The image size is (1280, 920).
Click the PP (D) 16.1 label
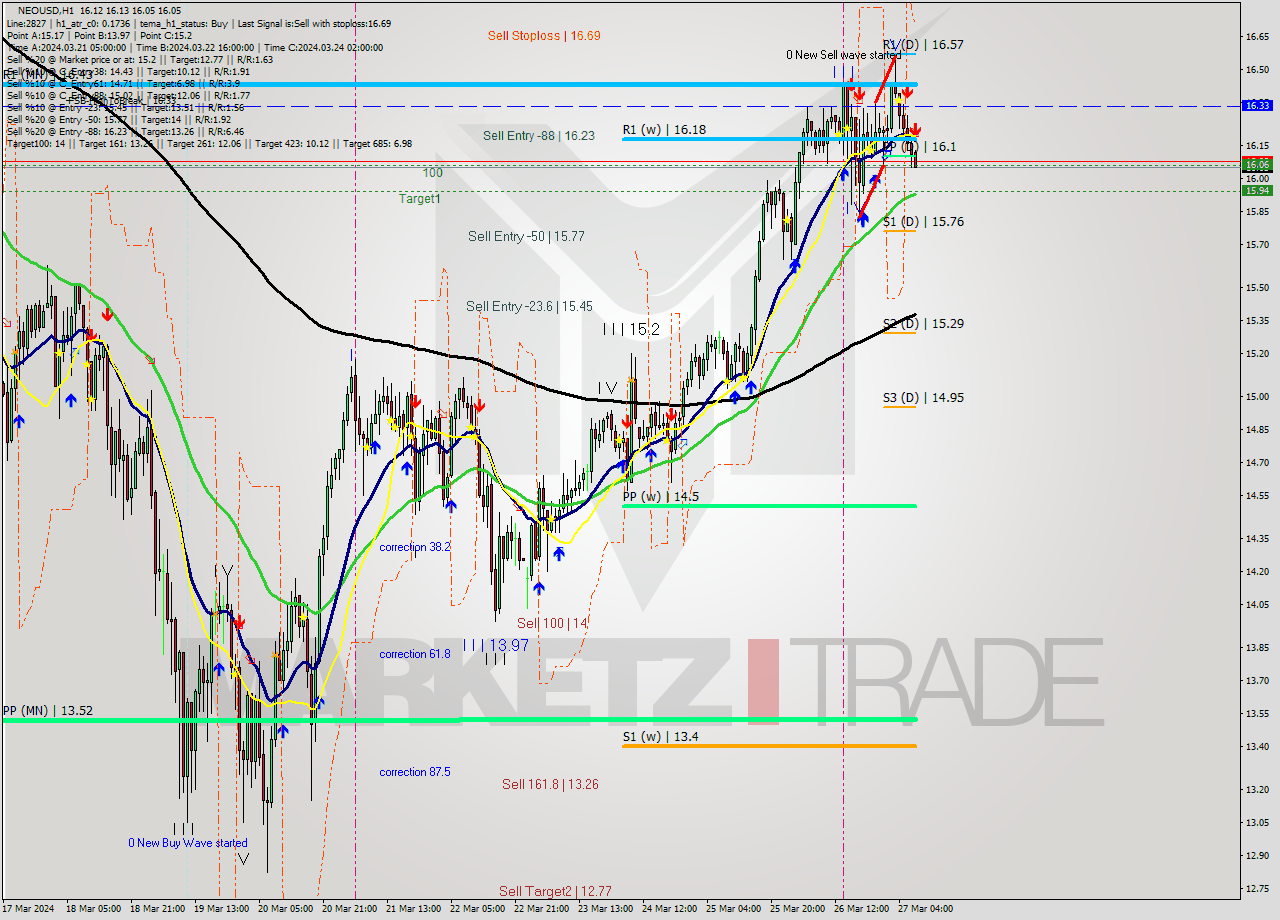click(x=919, y=147)
